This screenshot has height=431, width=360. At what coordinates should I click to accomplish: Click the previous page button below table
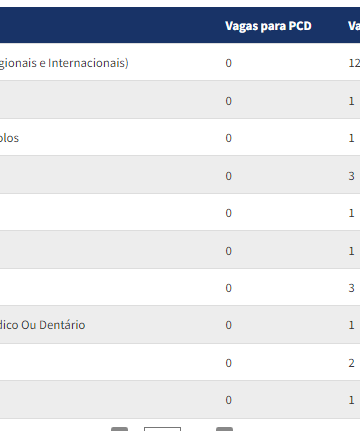(x=119, y=429)
